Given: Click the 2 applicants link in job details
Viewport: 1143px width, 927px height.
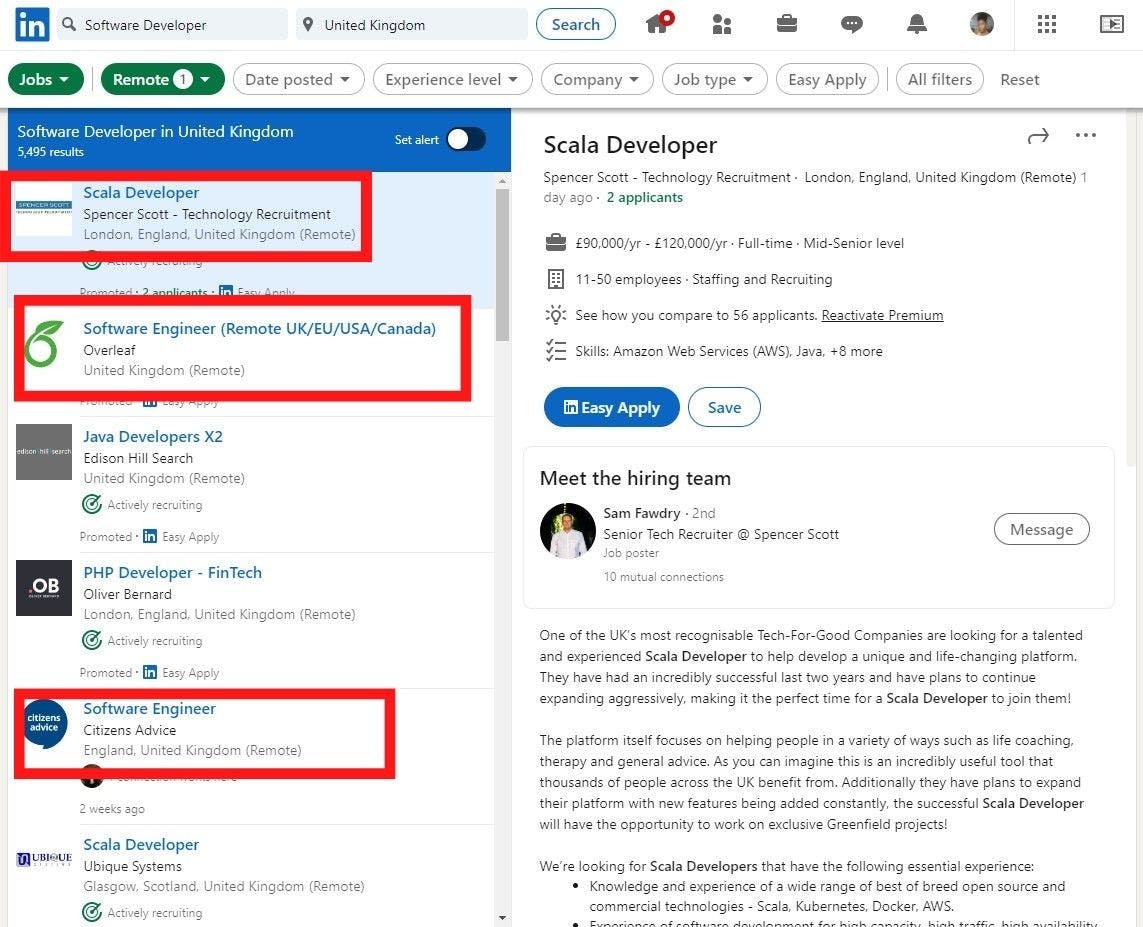Looking at the screenshot, I should pyautogui.click(x=644, y=197).
